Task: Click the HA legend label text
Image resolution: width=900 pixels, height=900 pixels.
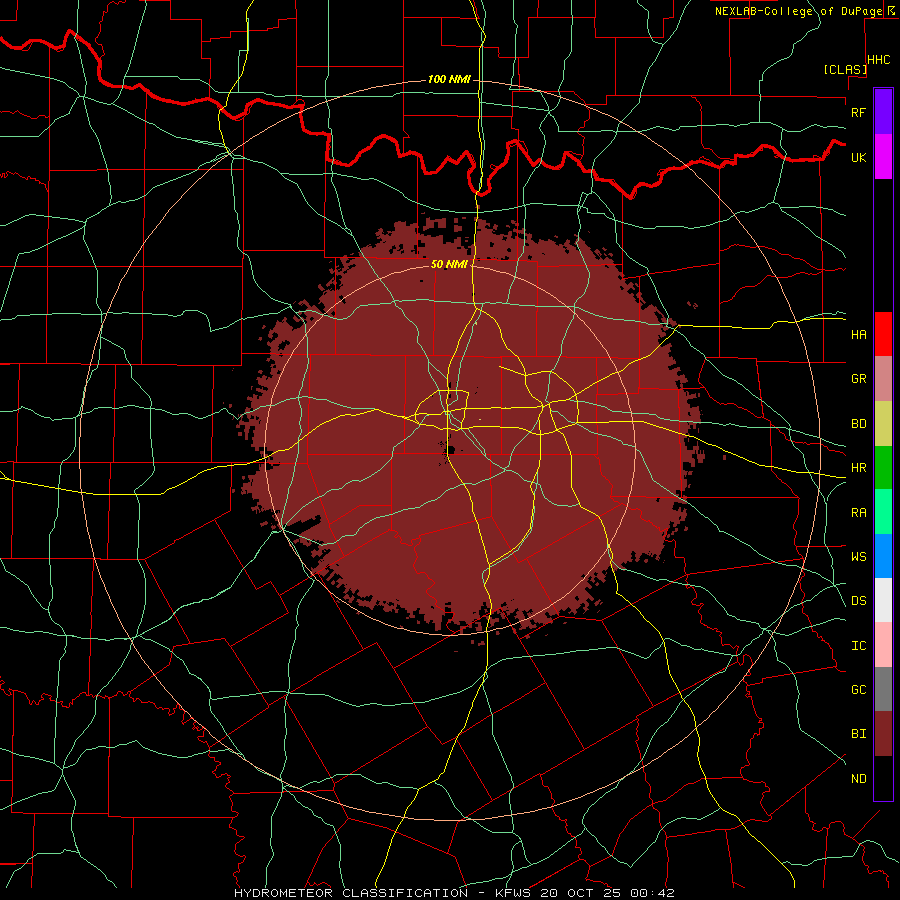Action: tap(858, 334)
